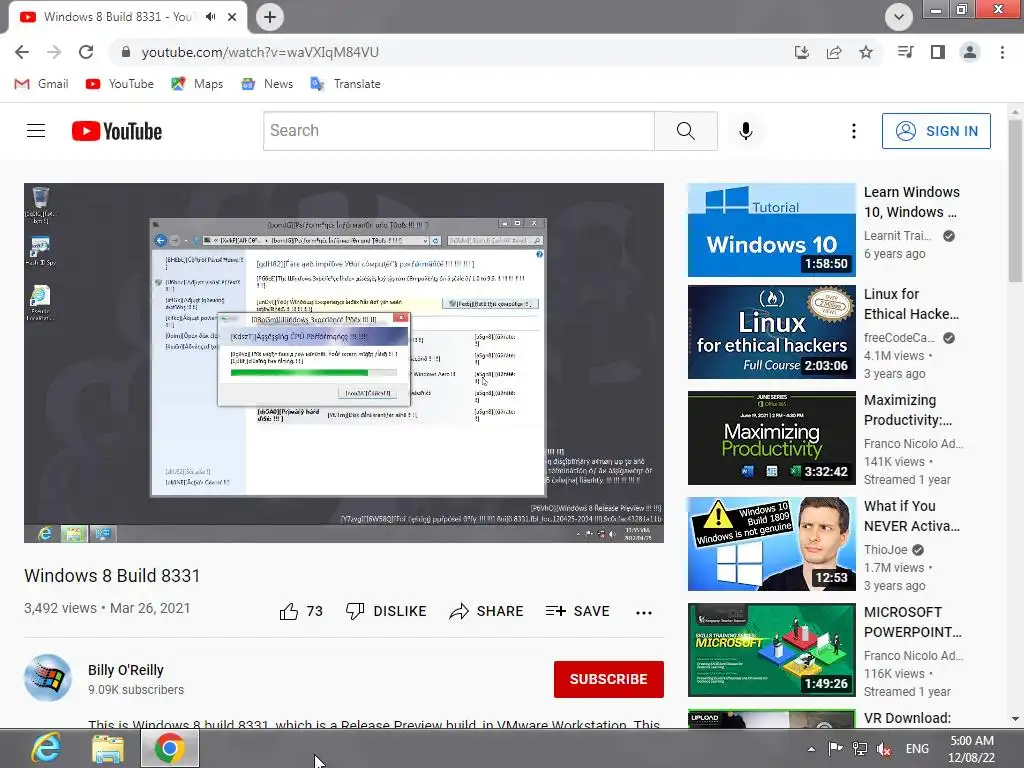Launch Internet Explorer from the taskbar
The image size is (1024, 768).
tap(46, 748)
